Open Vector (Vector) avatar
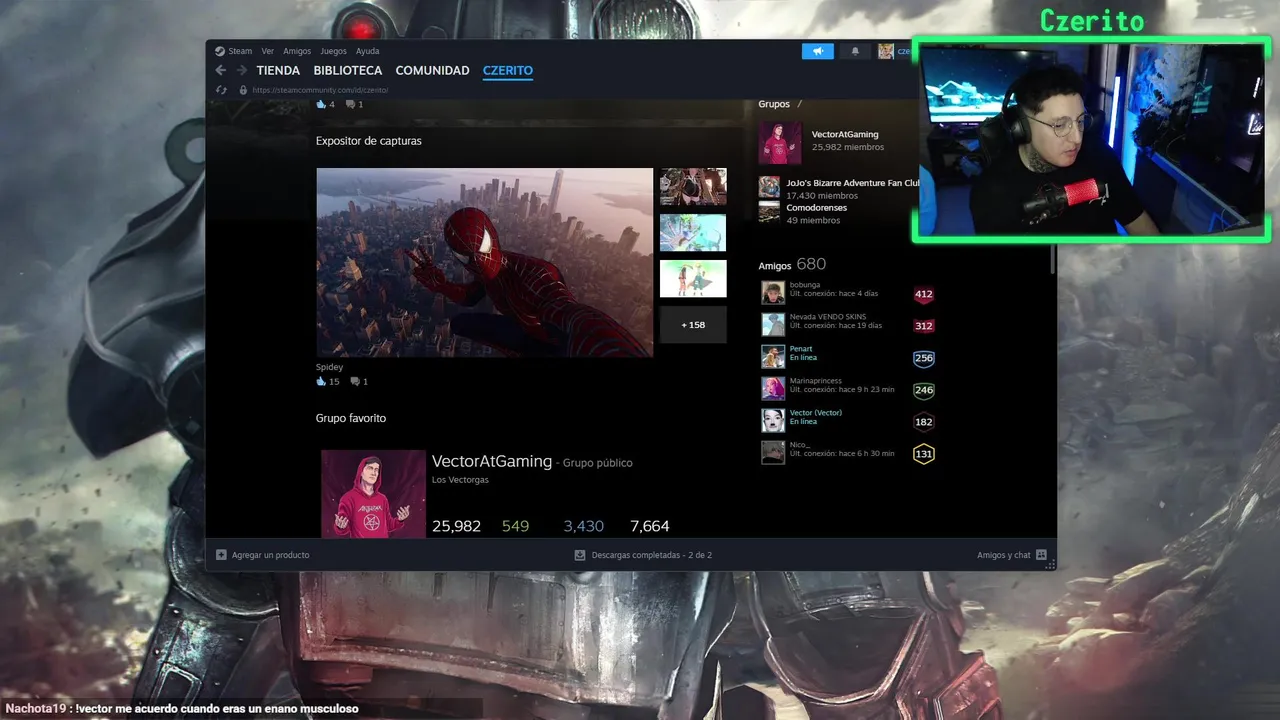 tap(773, 420)
